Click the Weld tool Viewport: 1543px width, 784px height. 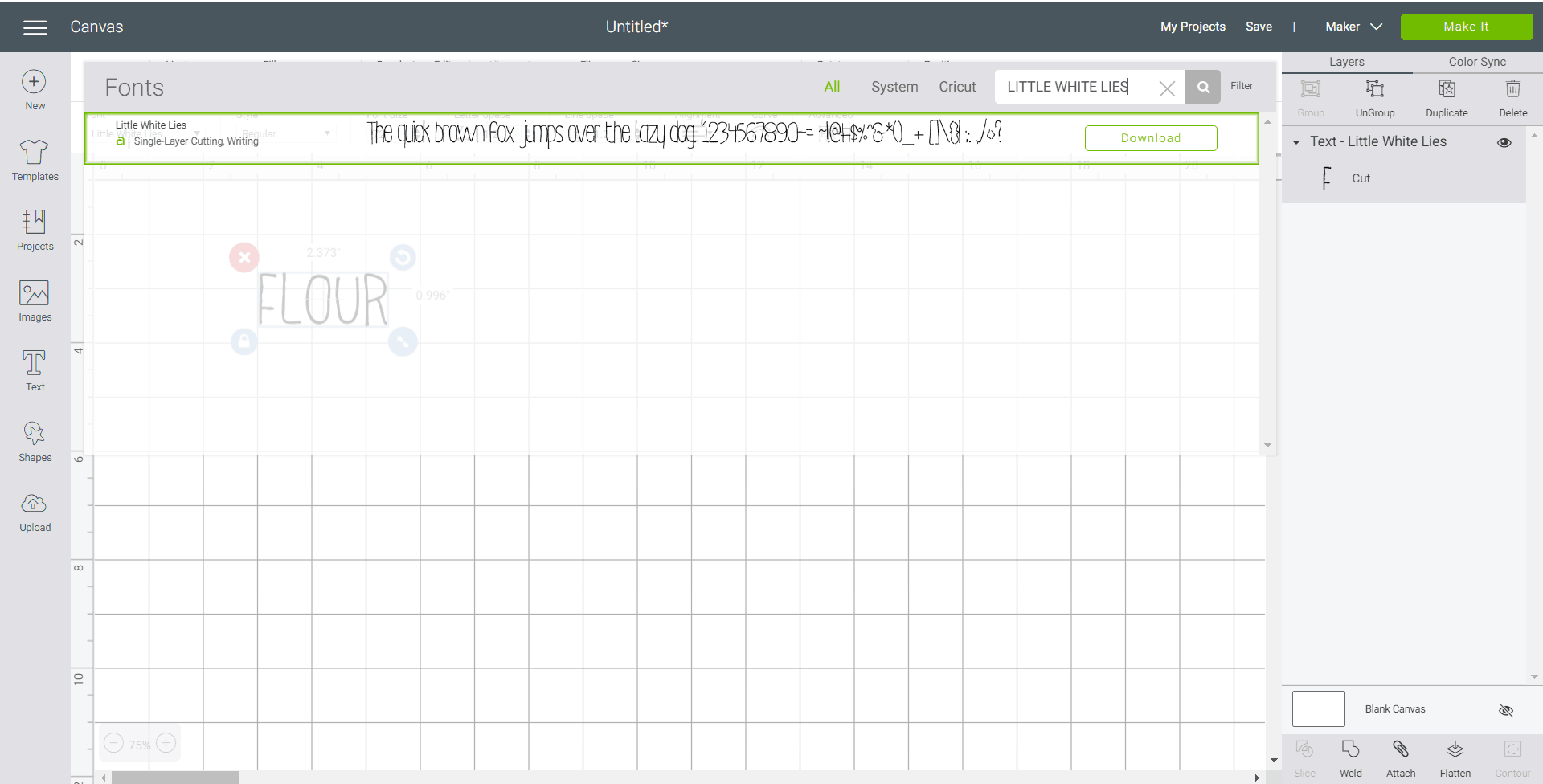click(1351, 759)
